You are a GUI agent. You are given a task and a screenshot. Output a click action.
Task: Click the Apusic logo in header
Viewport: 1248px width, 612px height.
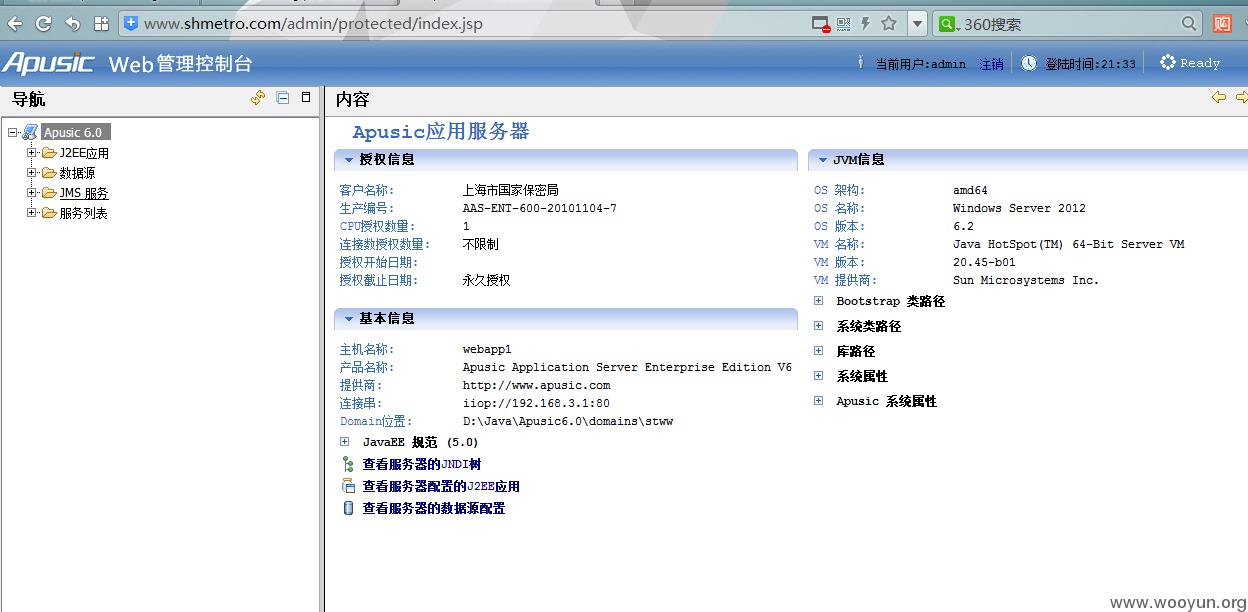point(48,63)
